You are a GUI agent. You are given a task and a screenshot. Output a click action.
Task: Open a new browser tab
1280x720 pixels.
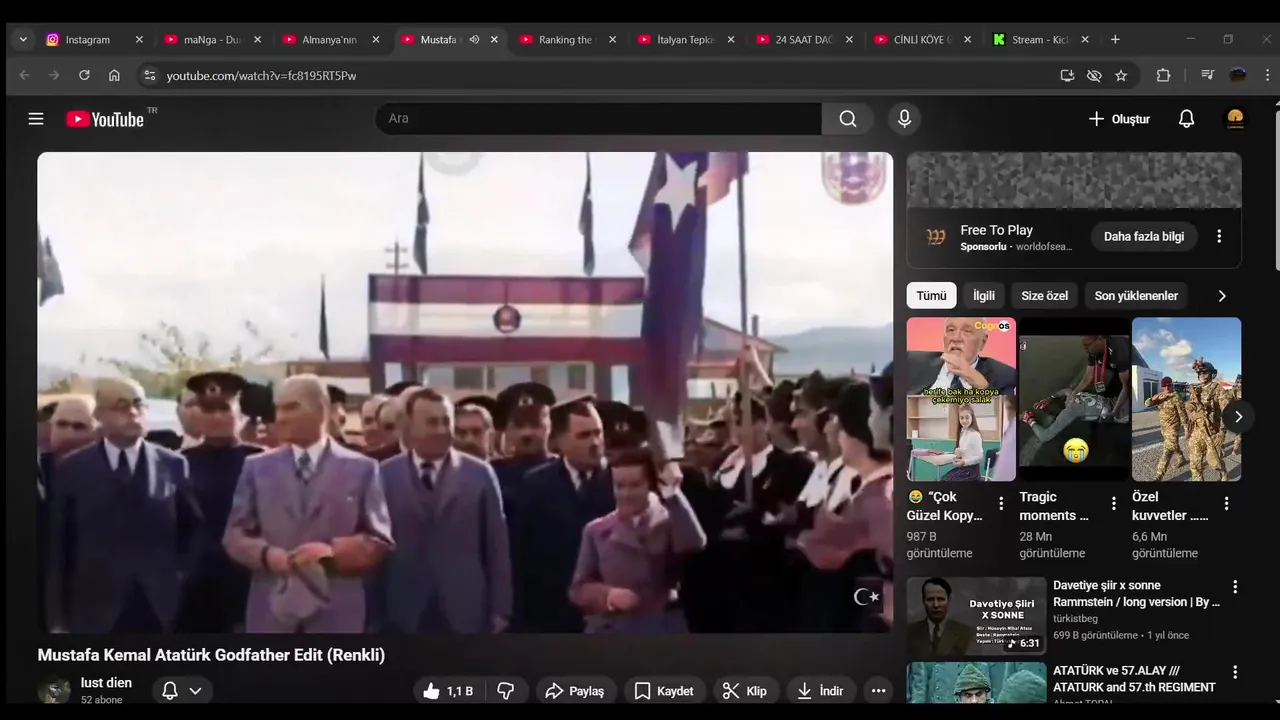click(x=1115, y=40)
